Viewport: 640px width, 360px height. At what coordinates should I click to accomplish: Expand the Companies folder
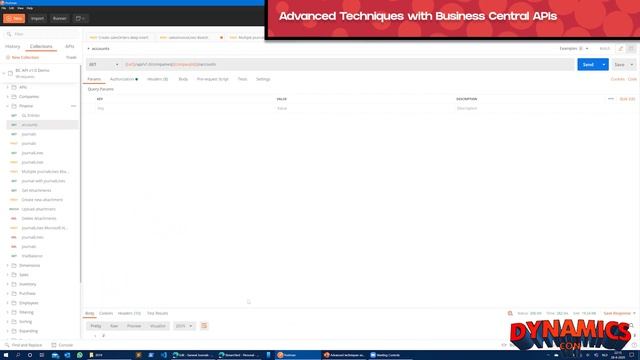pos(7,97)
